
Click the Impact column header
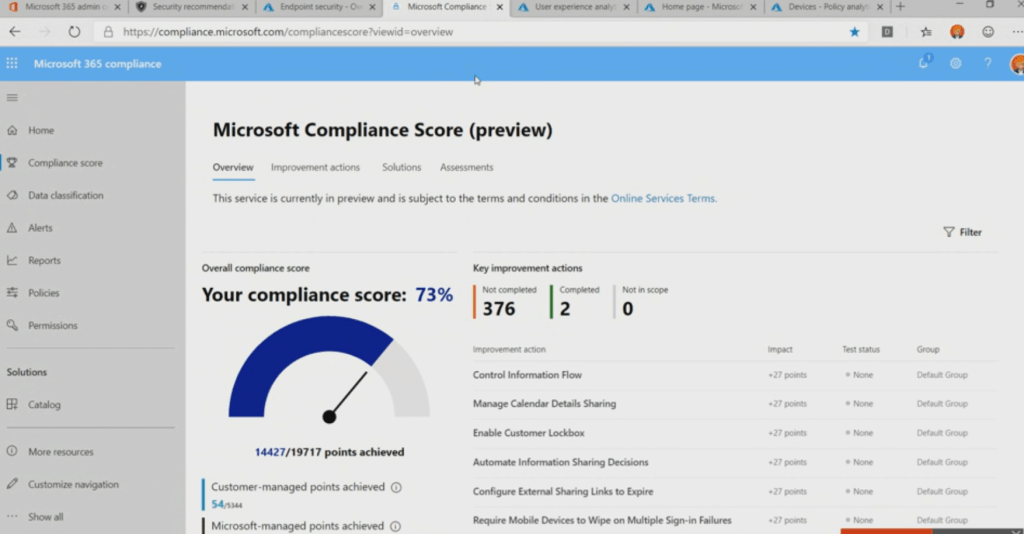(780, 349)
